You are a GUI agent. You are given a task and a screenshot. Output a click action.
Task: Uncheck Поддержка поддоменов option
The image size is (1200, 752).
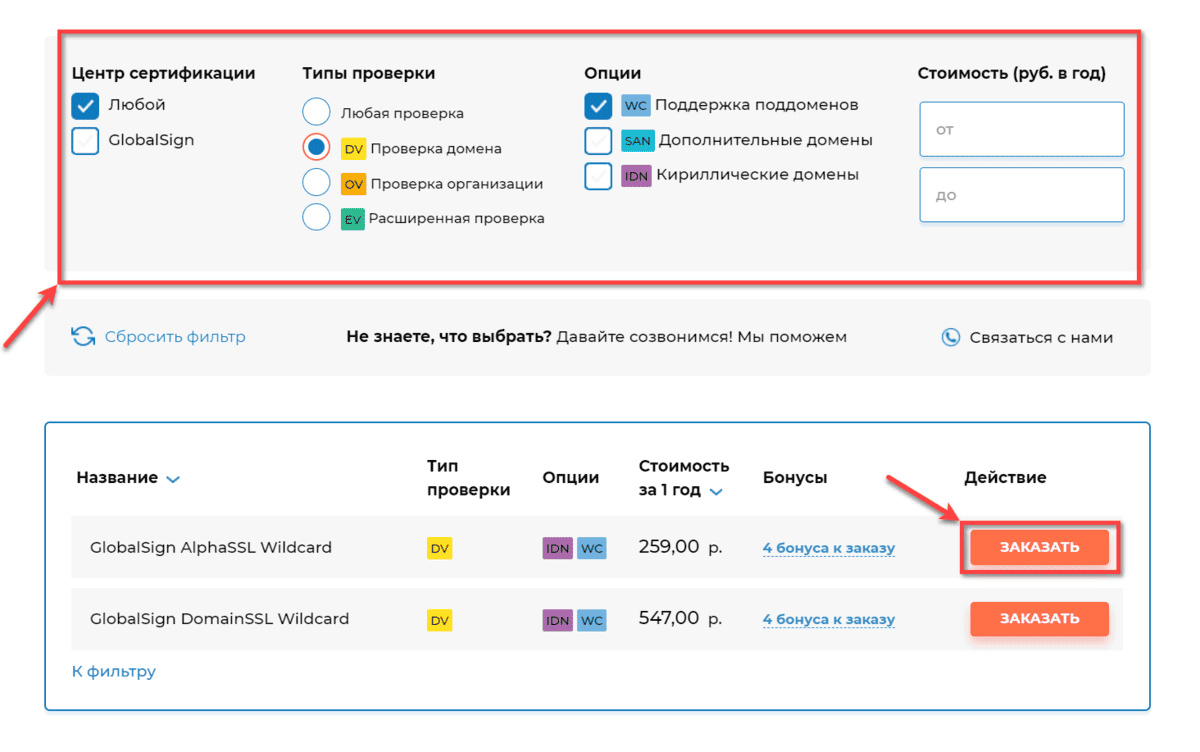pos(598,105)
